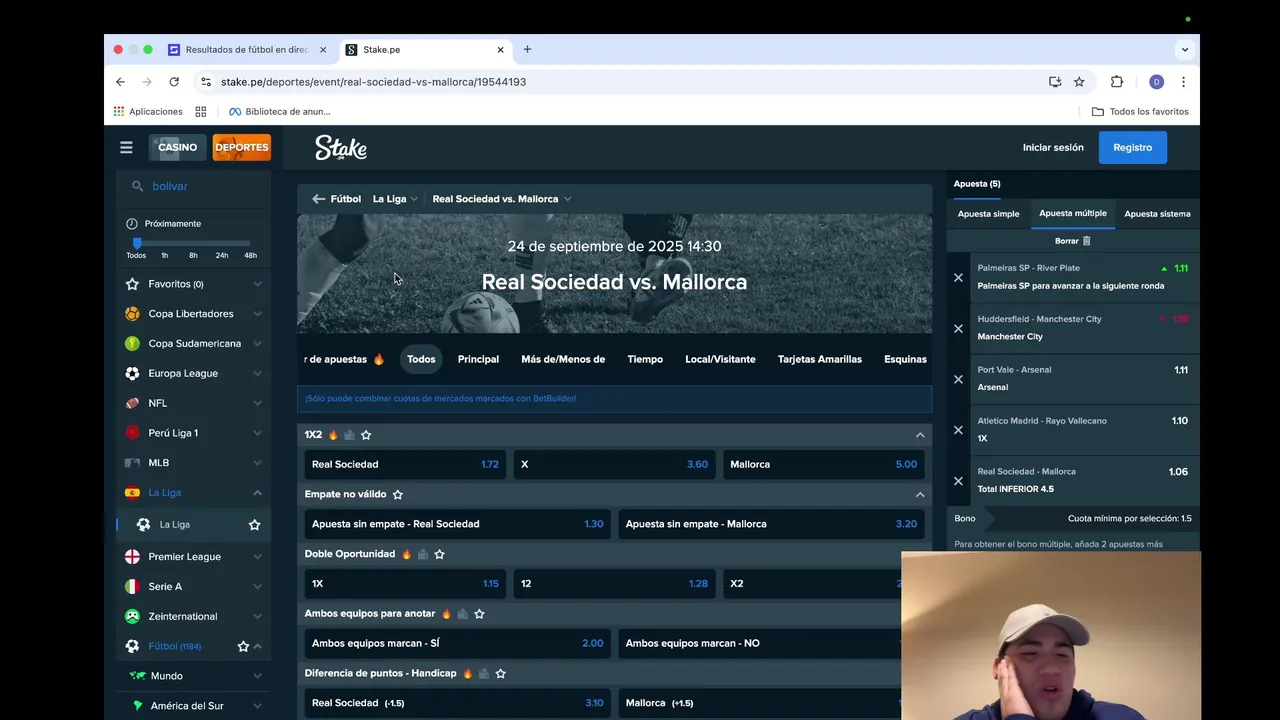
Task: Toggle favorite star on La Liga sub-item
Action: pyautogui.click(x=254, y=525)
